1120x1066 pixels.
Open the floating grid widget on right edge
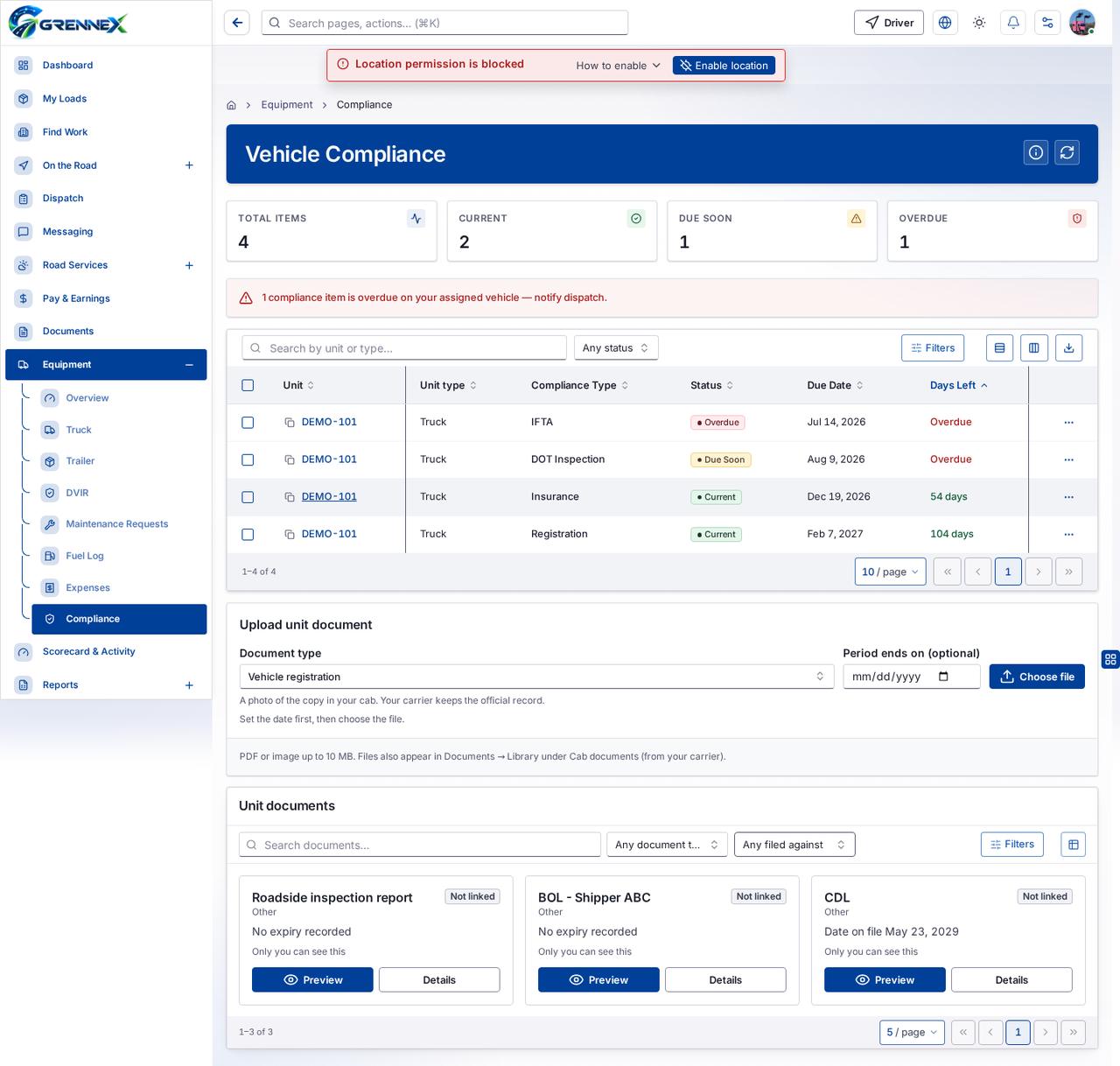coord(1110,660)
